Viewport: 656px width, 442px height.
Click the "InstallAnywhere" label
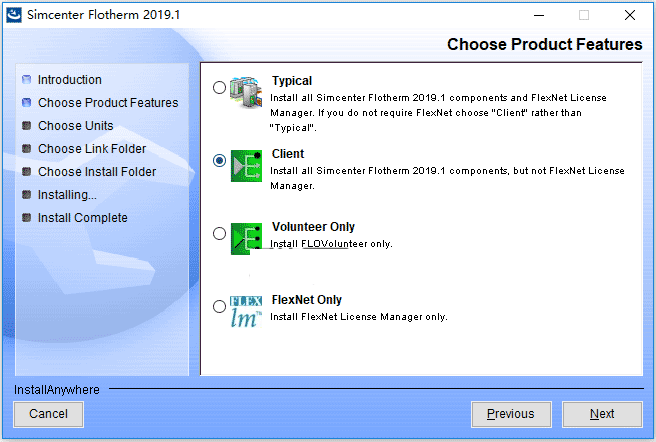click(x=57, y=390)
